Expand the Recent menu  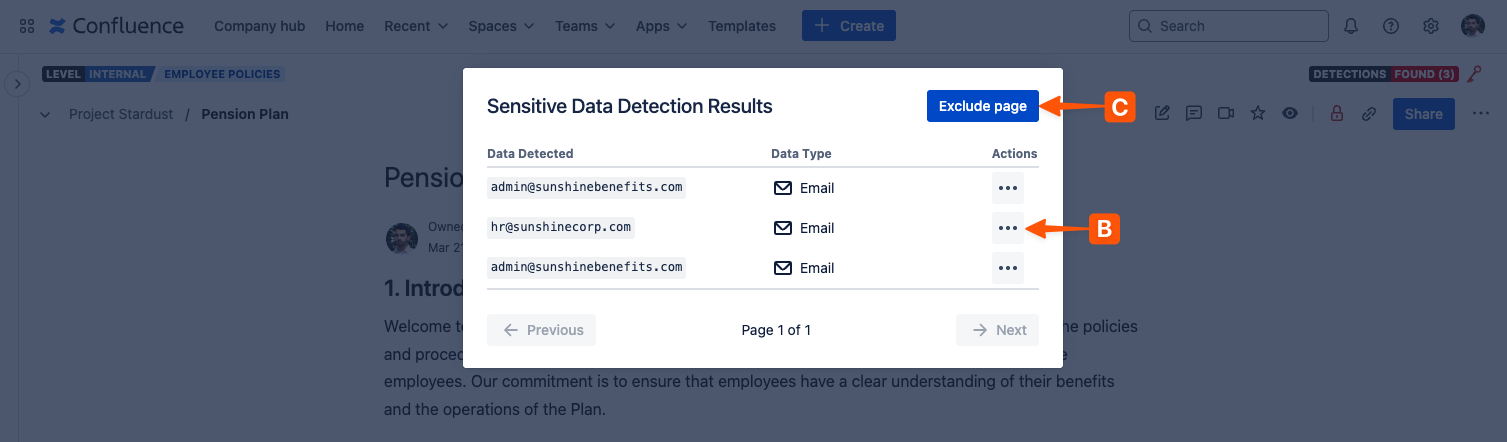point(416,26)
